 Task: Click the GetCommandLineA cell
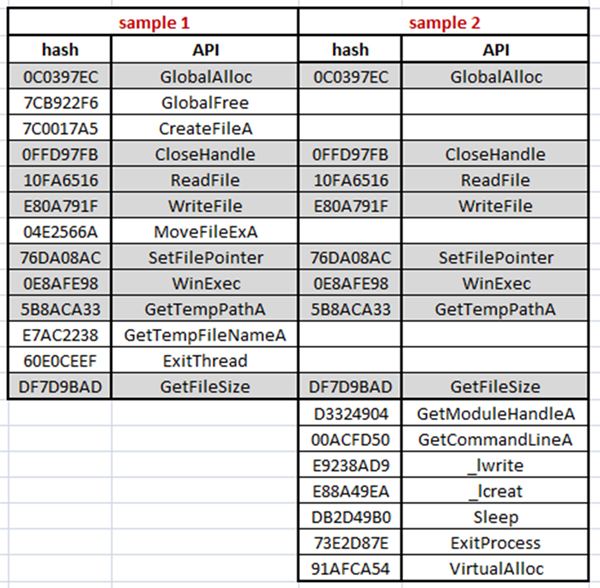(x=496, y=439)
